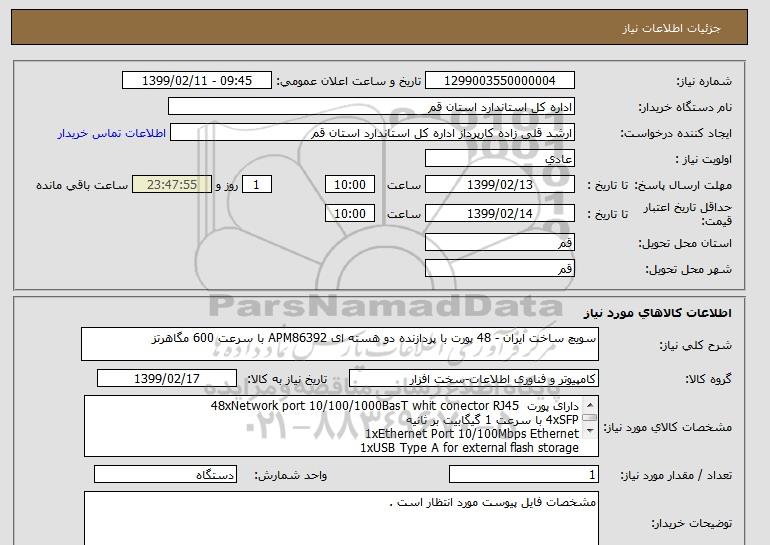Click label شماره نیاز

point(704,81)
